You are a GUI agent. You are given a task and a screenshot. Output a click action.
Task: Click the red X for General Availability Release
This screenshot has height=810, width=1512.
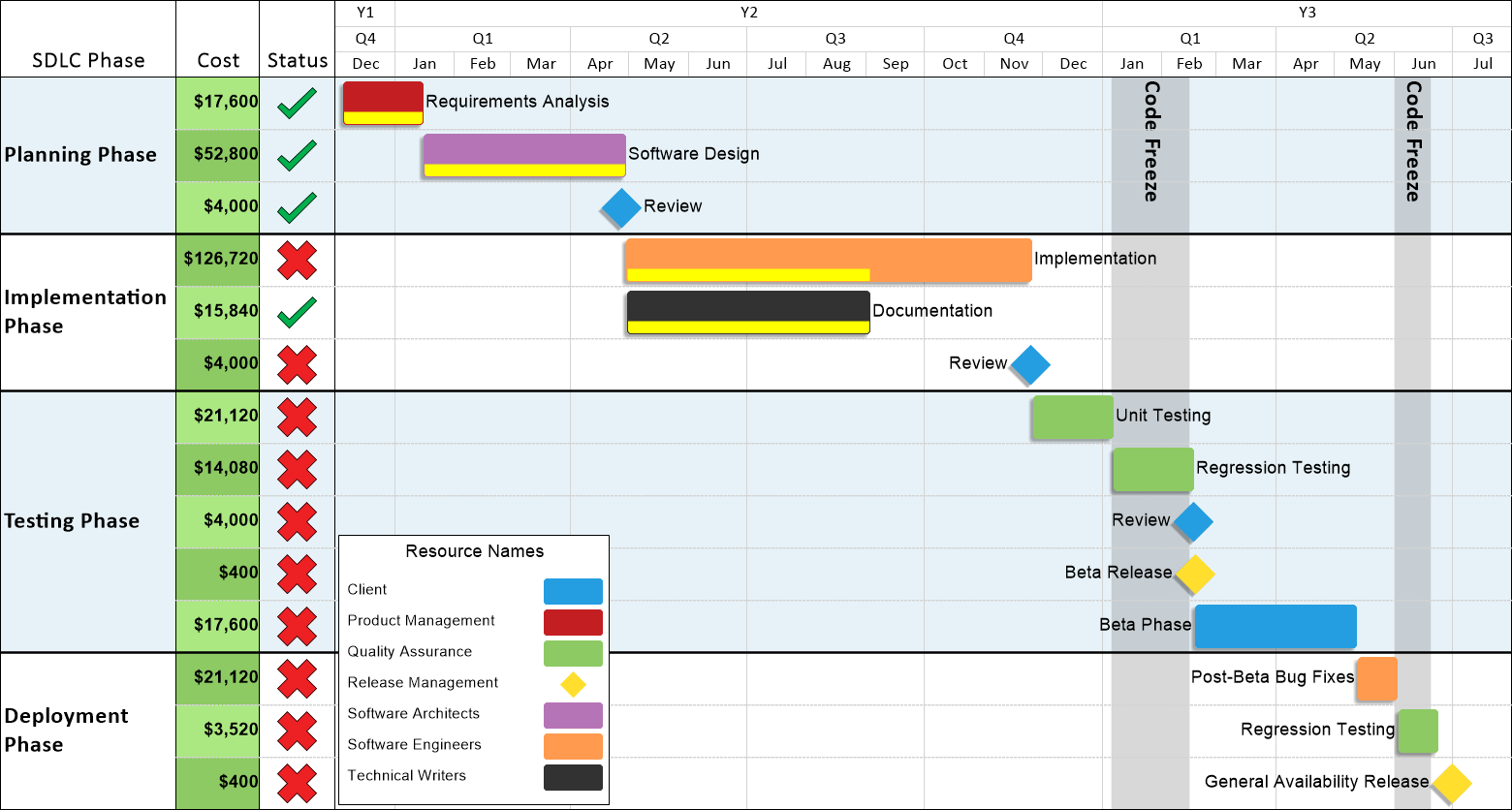click(x=297, y=783)
